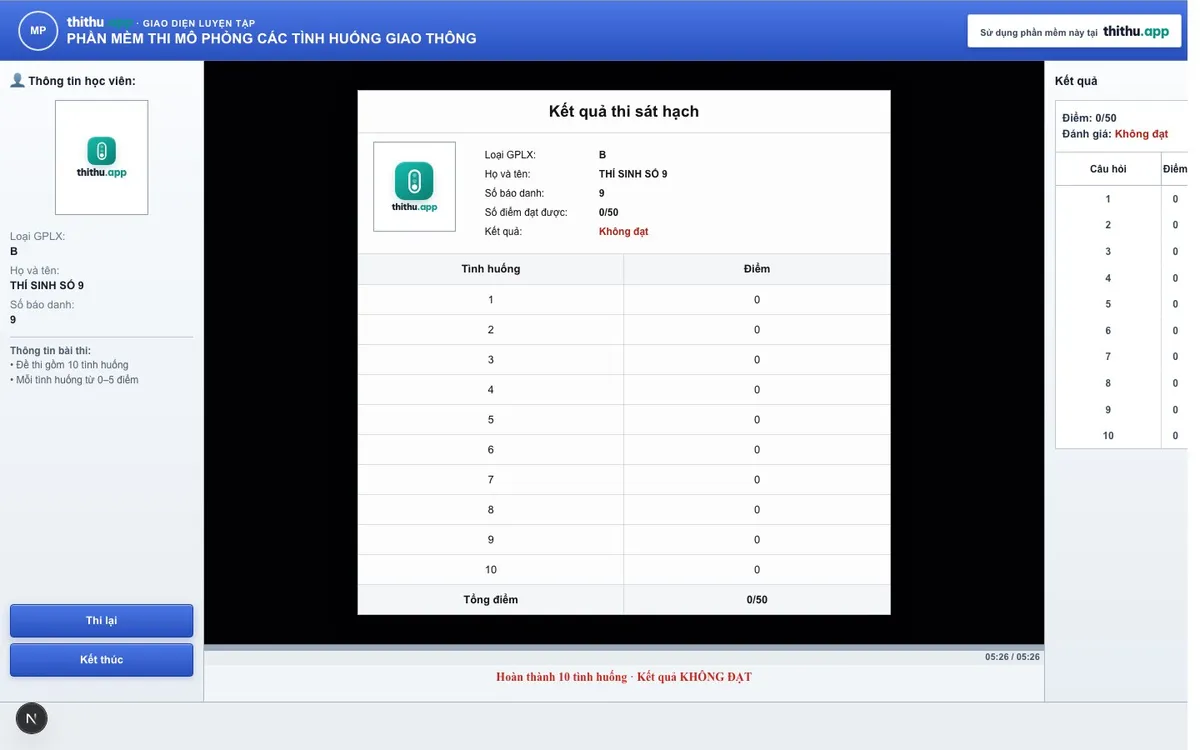Viewport: 1200px width, 750px height.
Task: Click the MP avatar icon in header
Action: pos(38,30)
